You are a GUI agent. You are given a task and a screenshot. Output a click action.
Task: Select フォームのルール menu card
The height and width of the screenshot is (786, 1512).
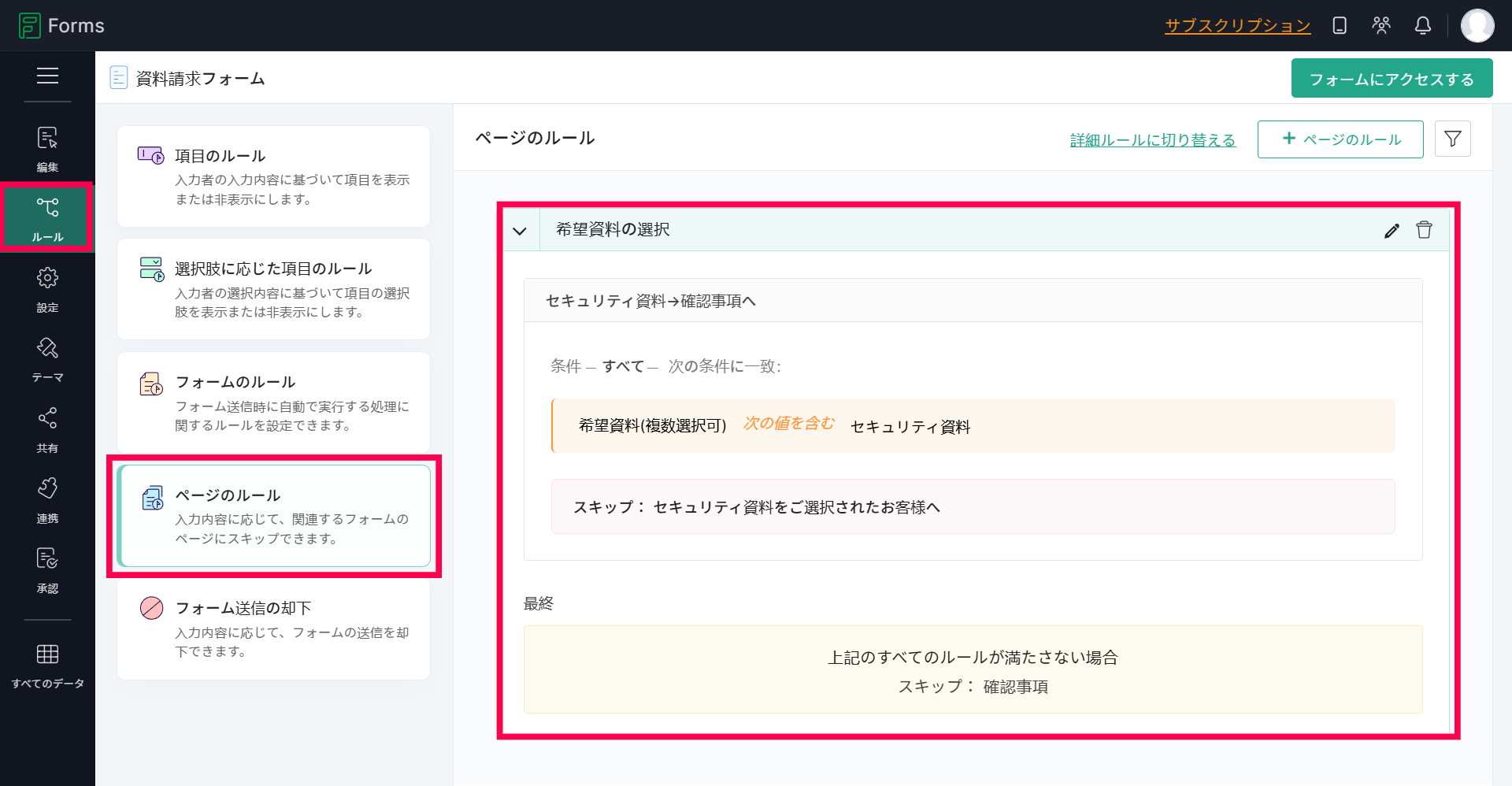pyautogui.click(x=273, y=402)
